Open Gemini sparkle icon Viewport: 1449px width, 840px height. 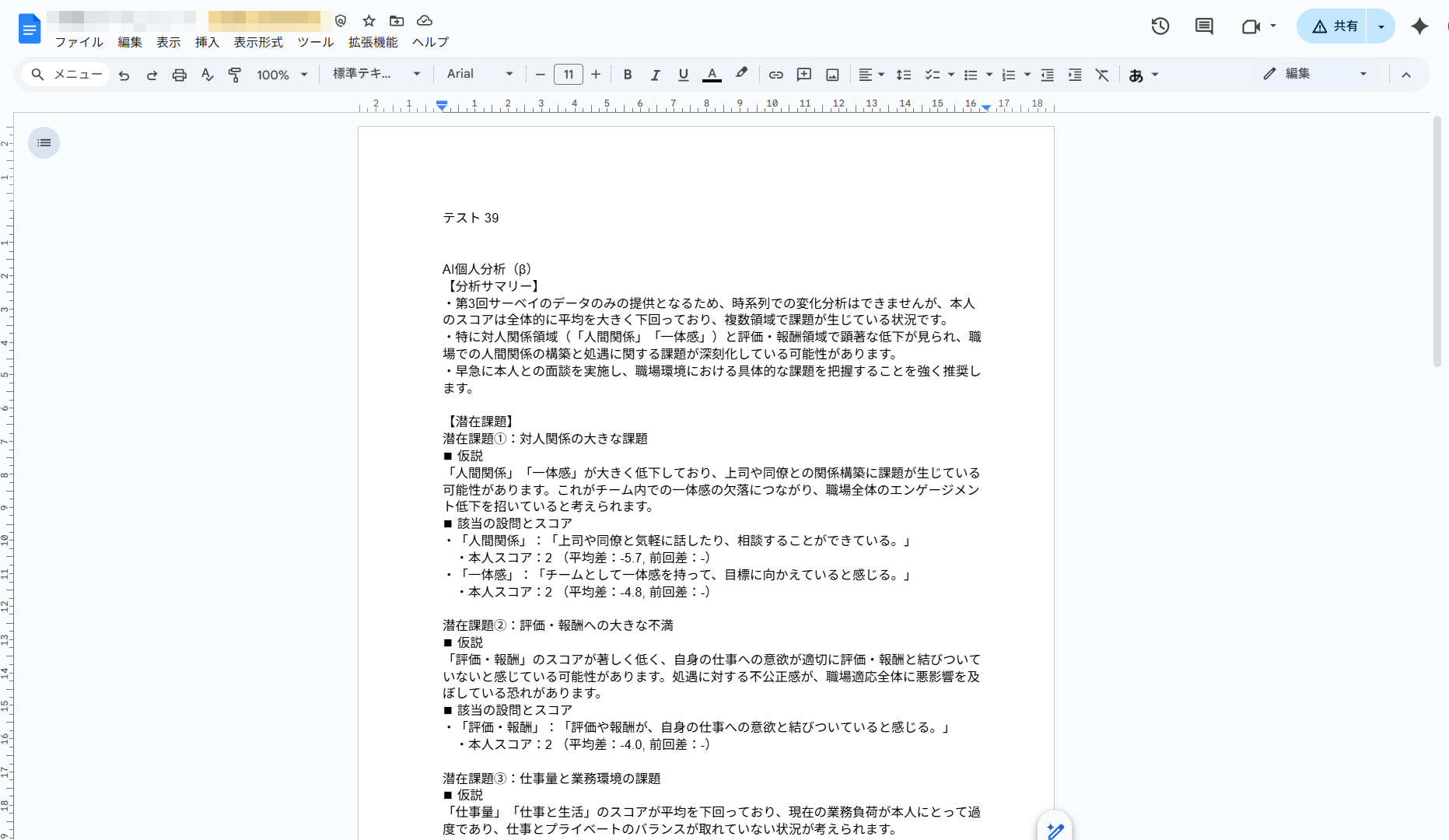[1419, 26]
